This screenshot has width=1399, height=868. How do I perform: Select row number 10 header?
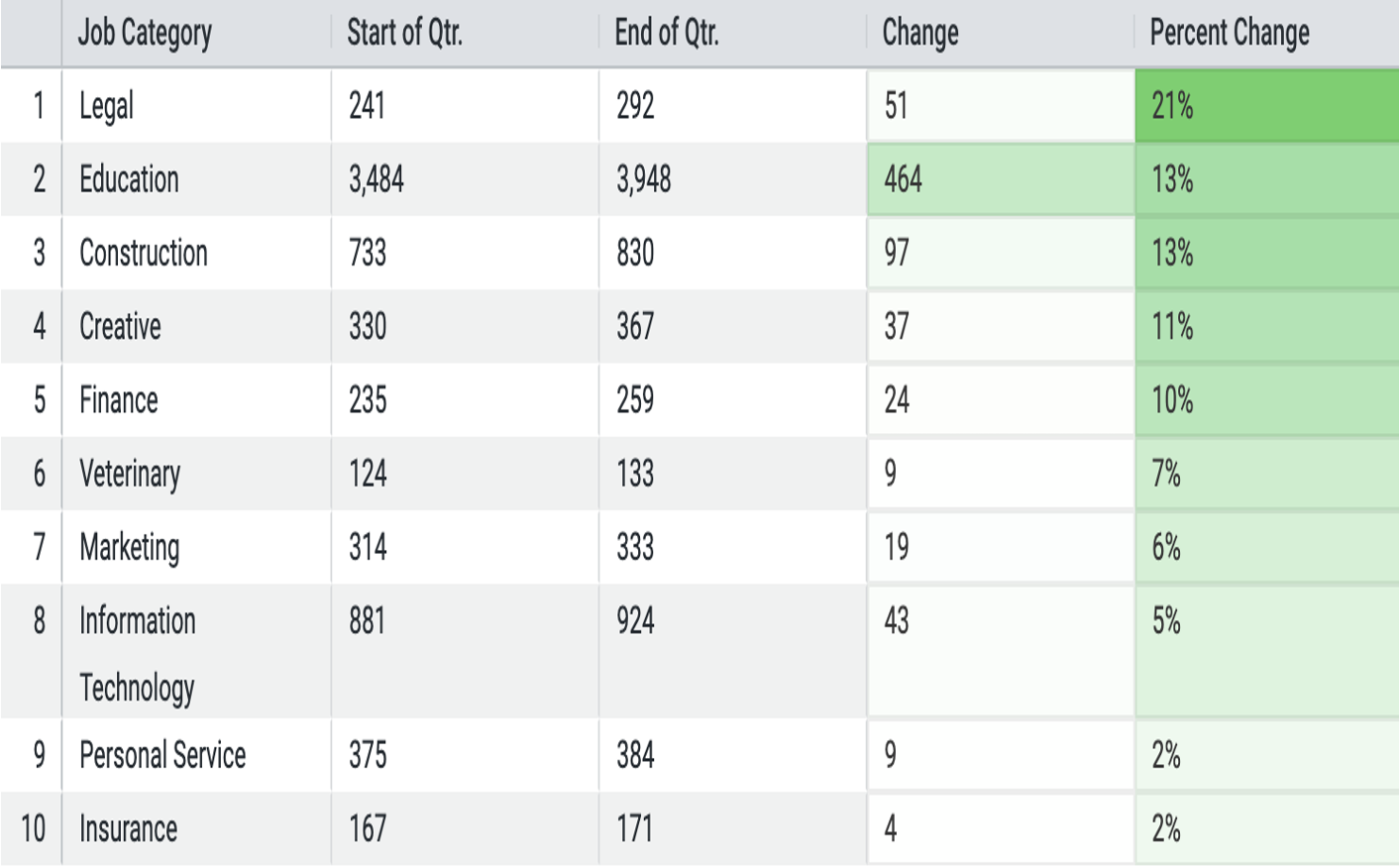[x=31, y=828]
